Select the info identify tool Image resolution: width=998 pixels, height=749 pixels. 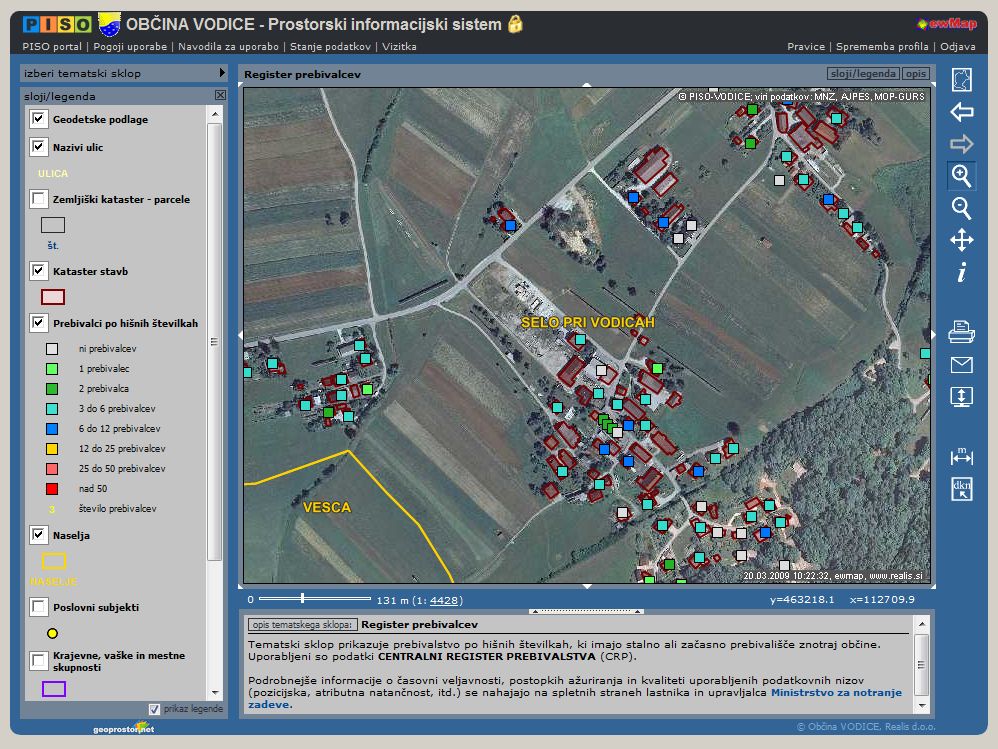[x=961, y=272]
